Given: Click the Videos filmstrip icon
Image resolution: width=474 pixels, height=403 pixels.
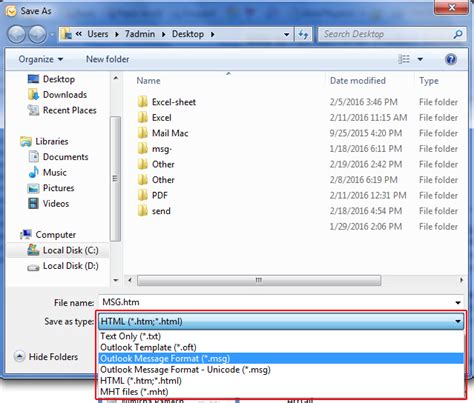Looking at the screenshot, I should [33, 203].
